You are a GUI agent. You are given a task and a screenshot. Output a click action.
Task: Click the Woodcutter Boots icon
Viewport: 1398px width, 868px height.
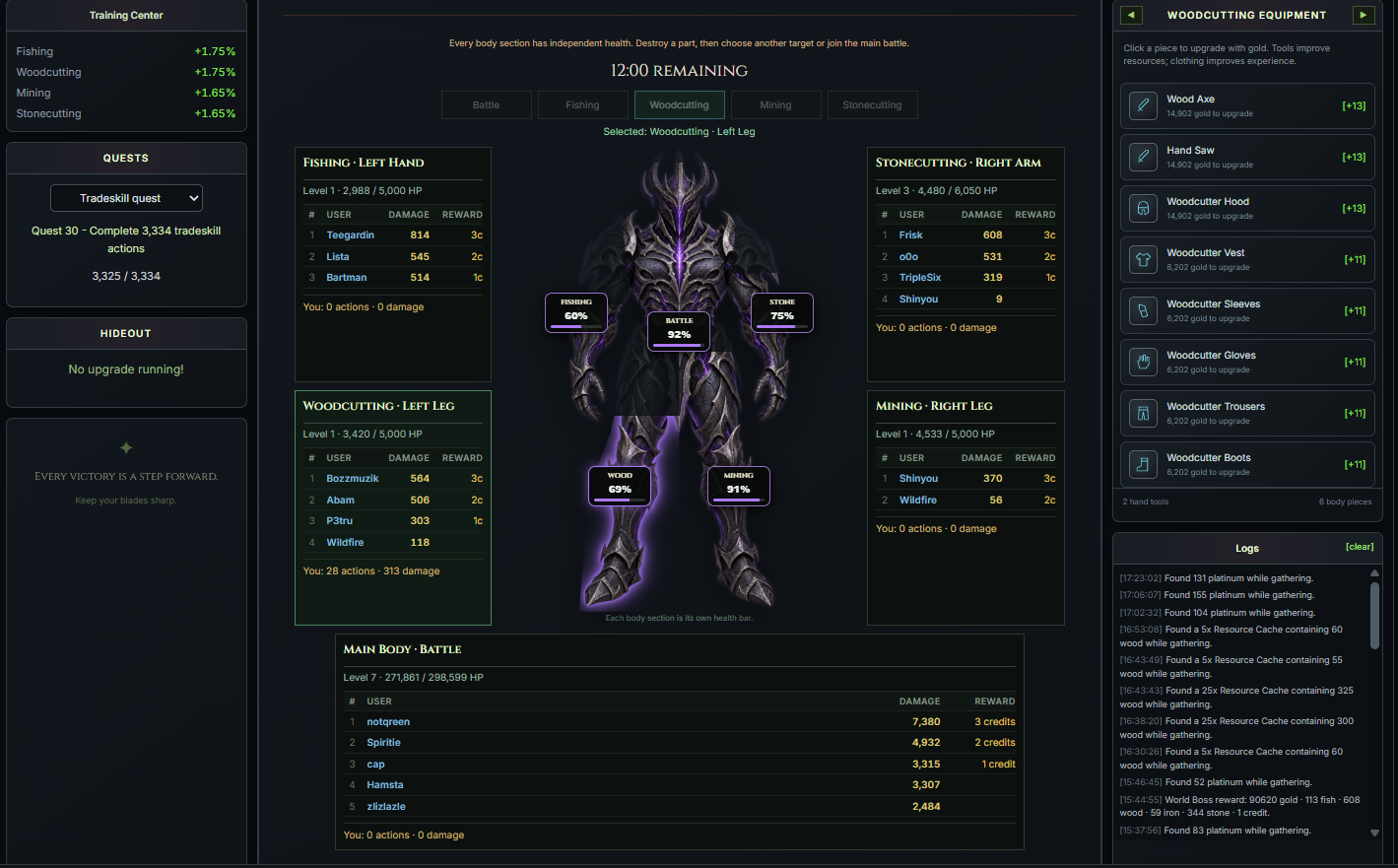[1143, 464]
